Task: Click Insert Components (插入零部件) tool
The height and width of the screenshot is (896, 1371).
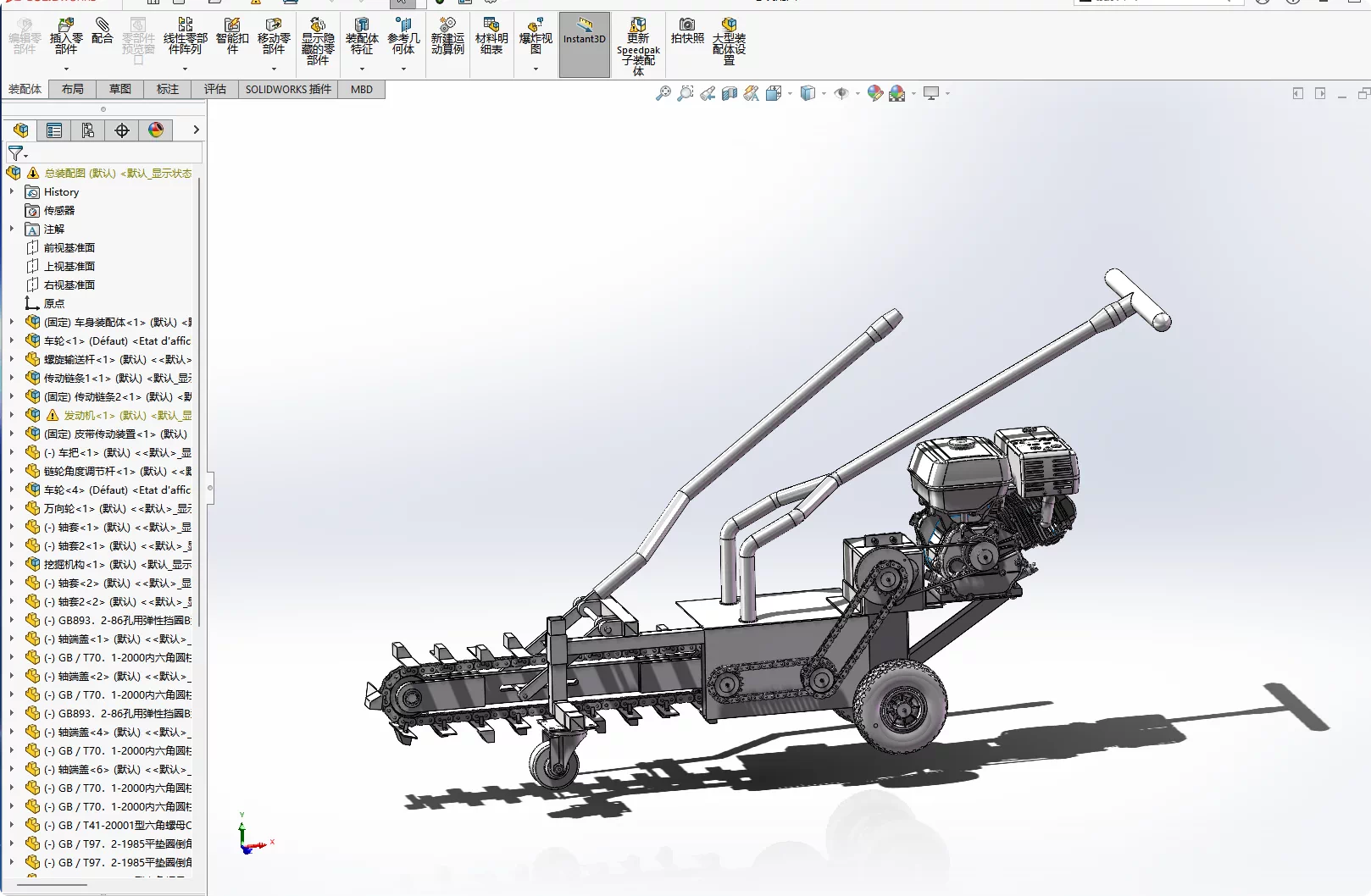Action: pyautogui.click(x=66, y=37)
